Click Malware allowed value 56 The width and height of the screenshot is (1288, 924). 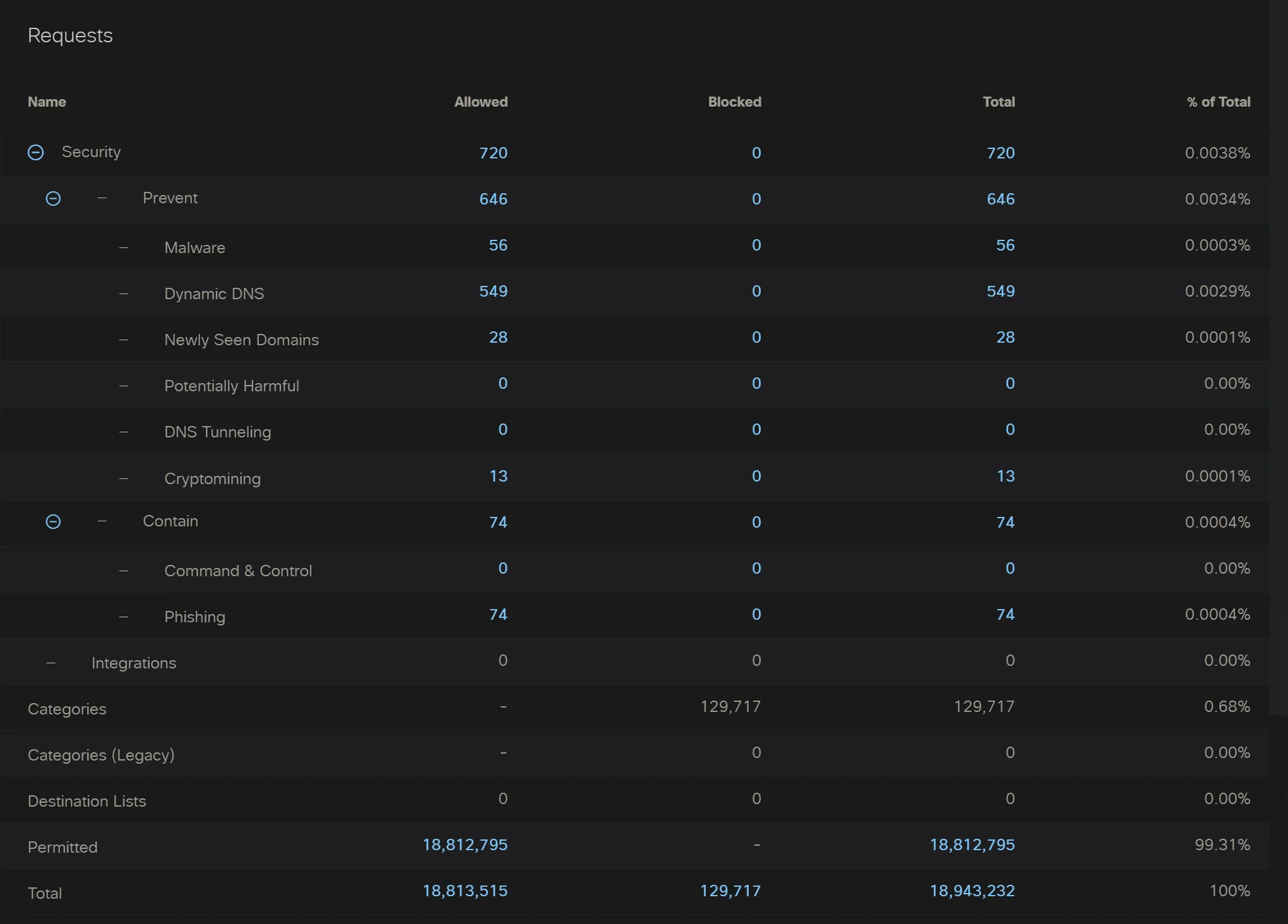(498, 245)
